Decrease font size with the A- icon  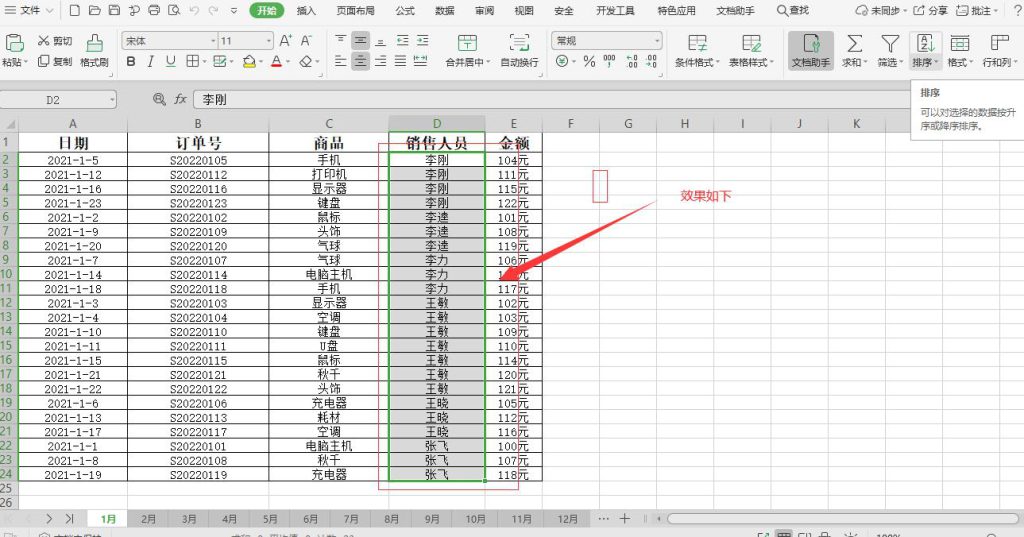click(x=306, y=41)
